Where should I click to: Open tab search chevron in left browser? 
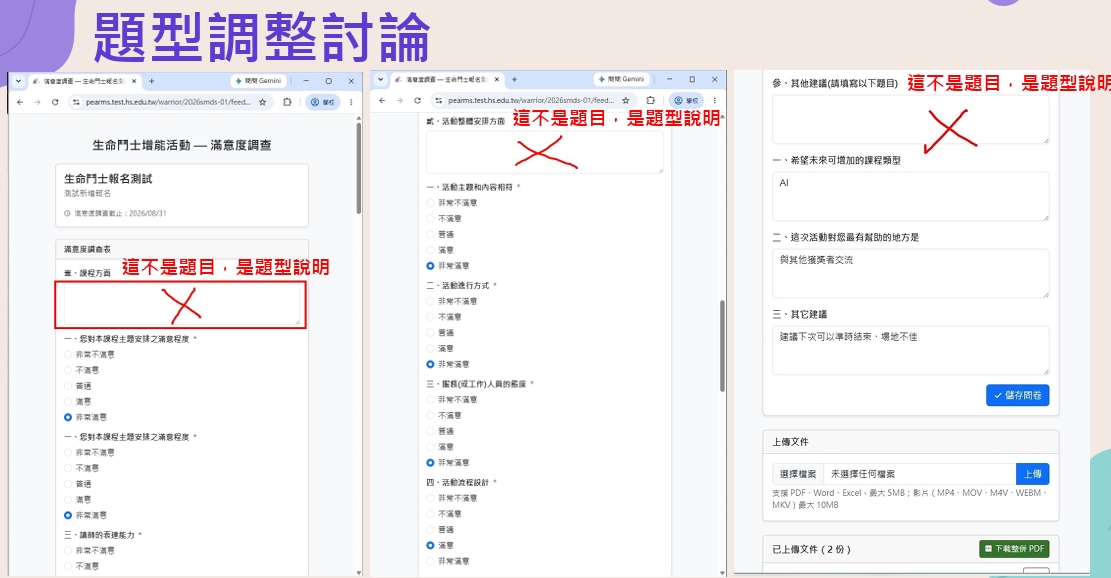click(x=18, y=81)
